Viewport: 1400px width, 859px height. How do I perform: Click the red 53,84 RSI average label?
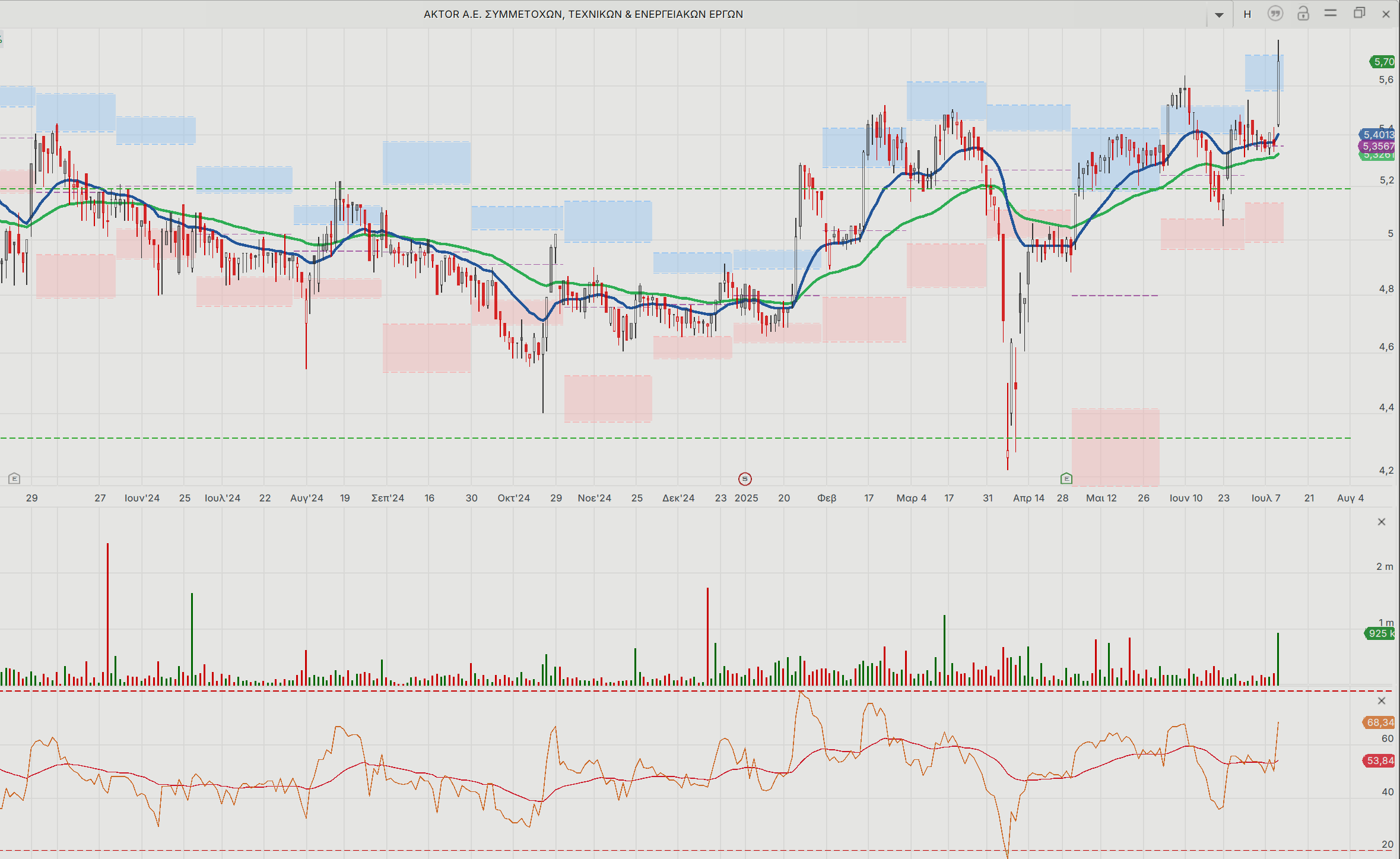pyautogui.click(x=1379, y=760)
